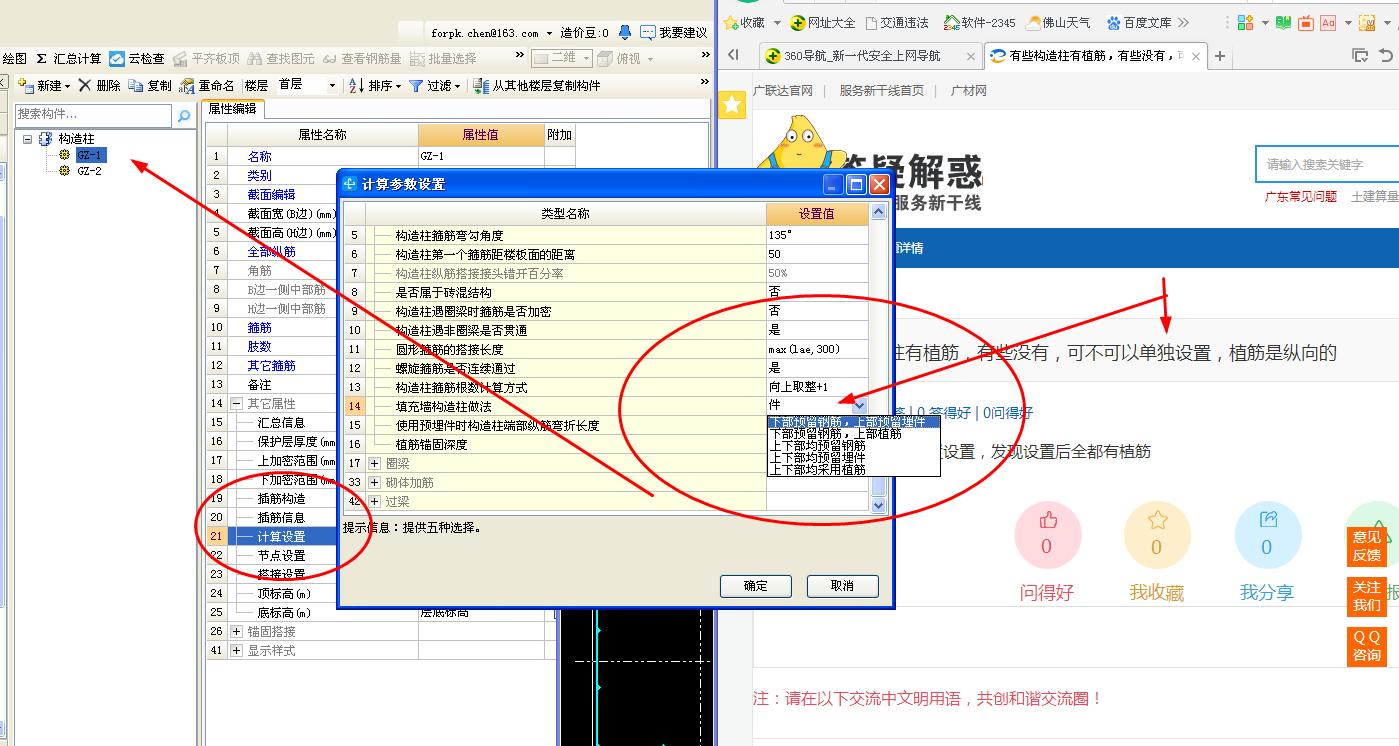The width and height of the screenshot is (1399, 746).
Task: Open the 排序 sort menu
Action: pyautogui.click(x=374, y=86)
